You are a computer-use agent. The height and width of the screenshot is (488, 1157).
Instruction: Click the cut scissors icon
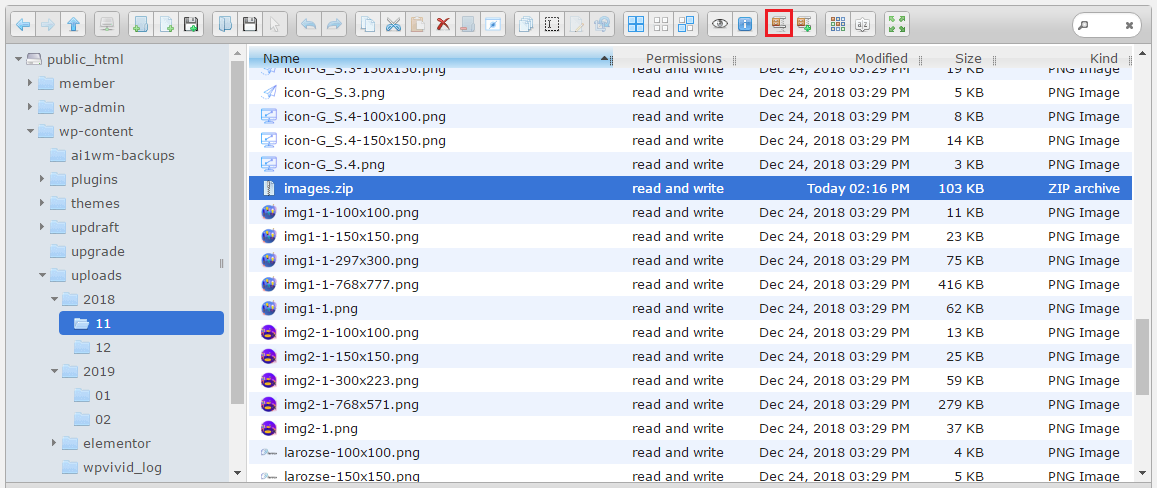[393, 24]
